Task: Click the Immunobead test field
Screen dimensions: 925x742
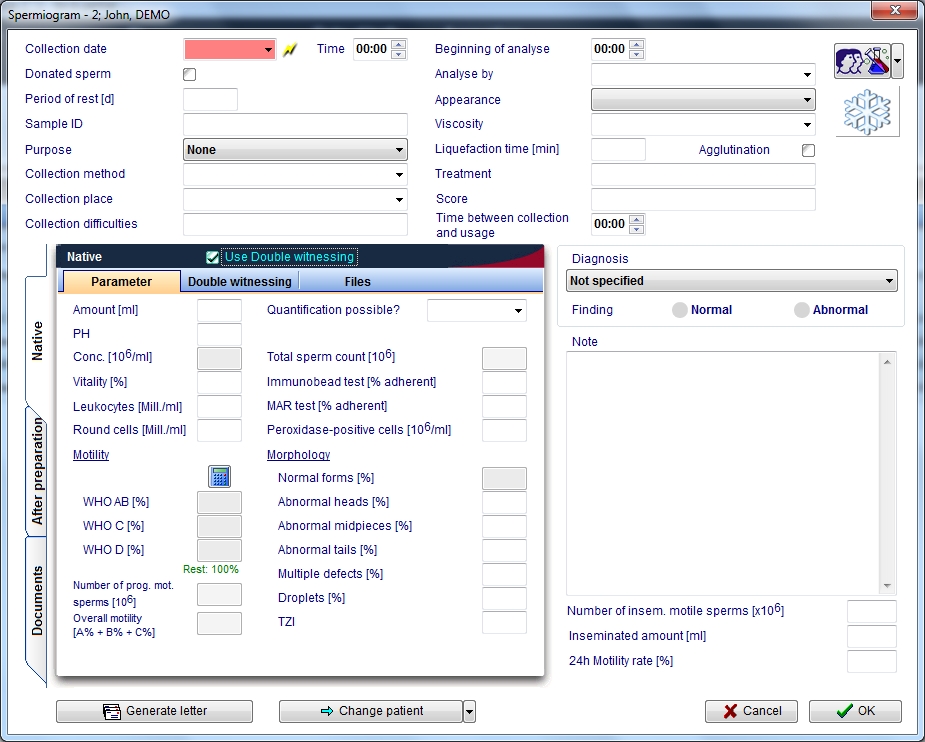Action: tap(504, 382)
